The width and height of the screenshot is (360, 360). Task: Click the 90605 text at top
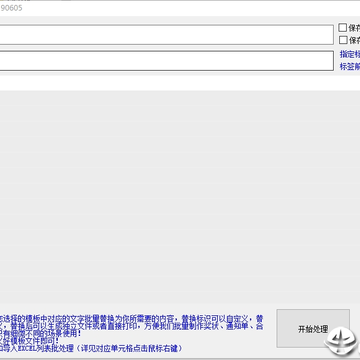click(x=11, y=8)
